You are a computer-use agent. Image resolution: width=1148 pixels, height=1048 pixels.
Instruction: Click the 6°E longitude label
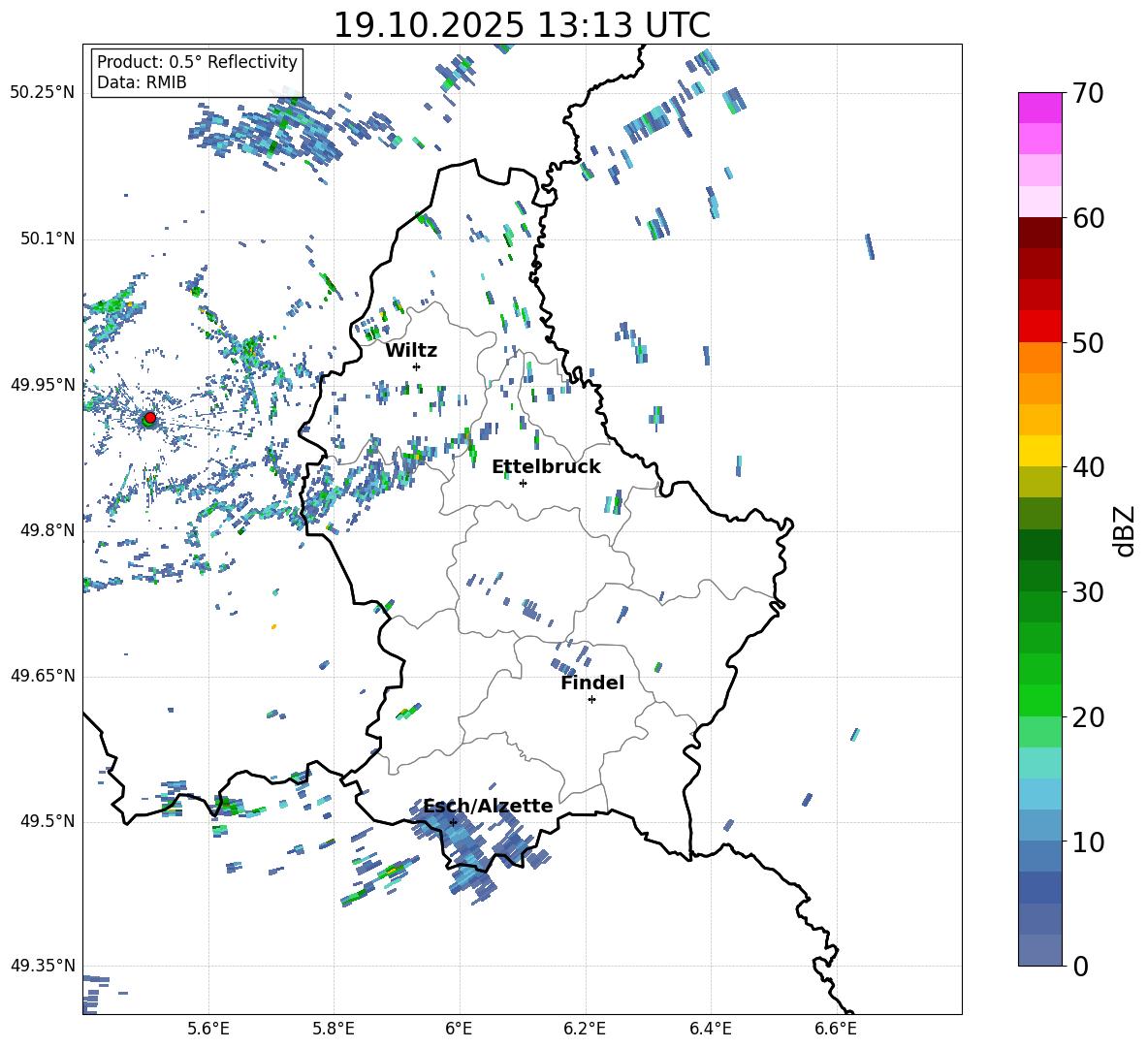click(459, 1029)
